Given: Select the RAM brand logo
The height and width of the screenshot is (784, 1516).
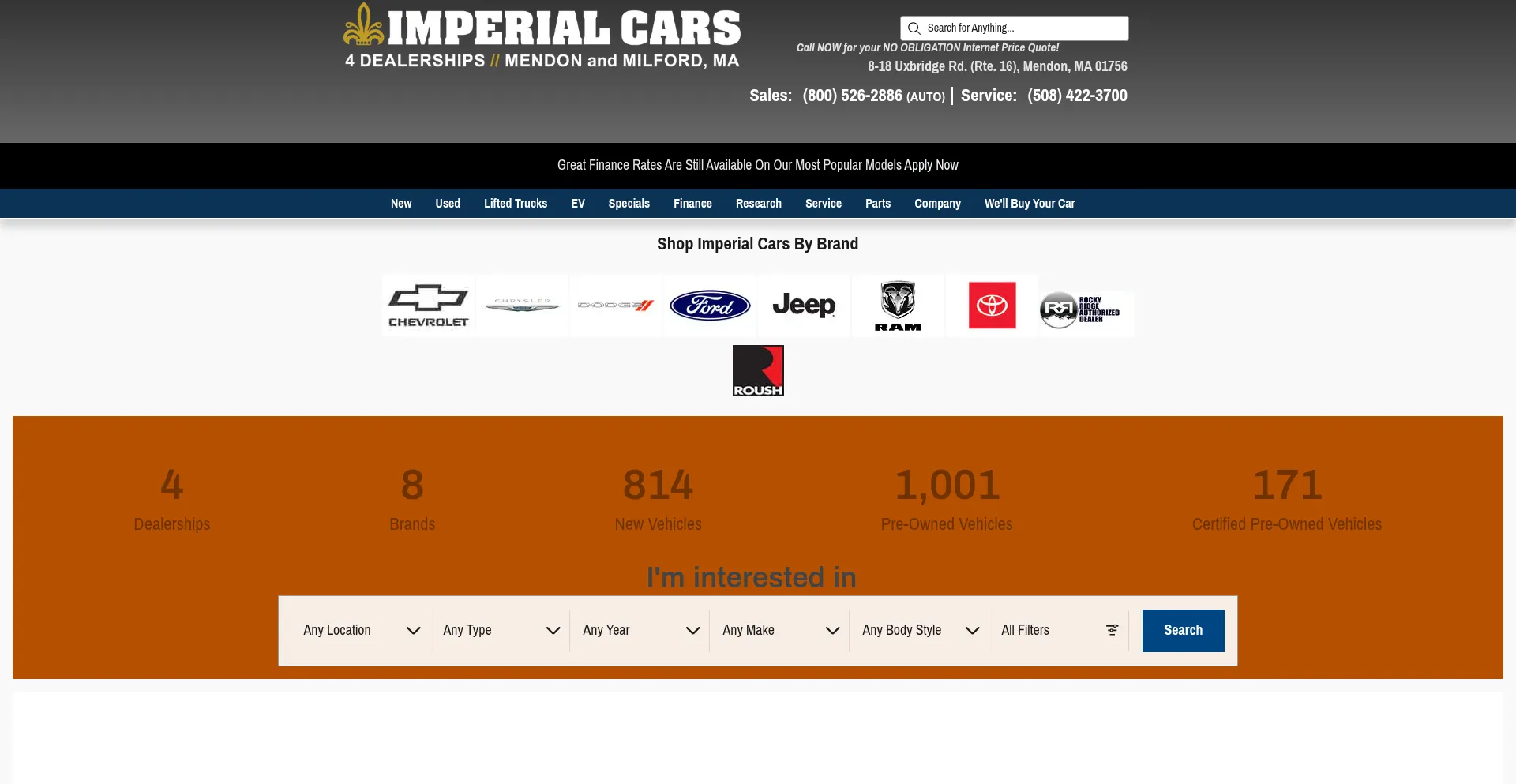Looking at the screenshot, I should pos(898,306).
